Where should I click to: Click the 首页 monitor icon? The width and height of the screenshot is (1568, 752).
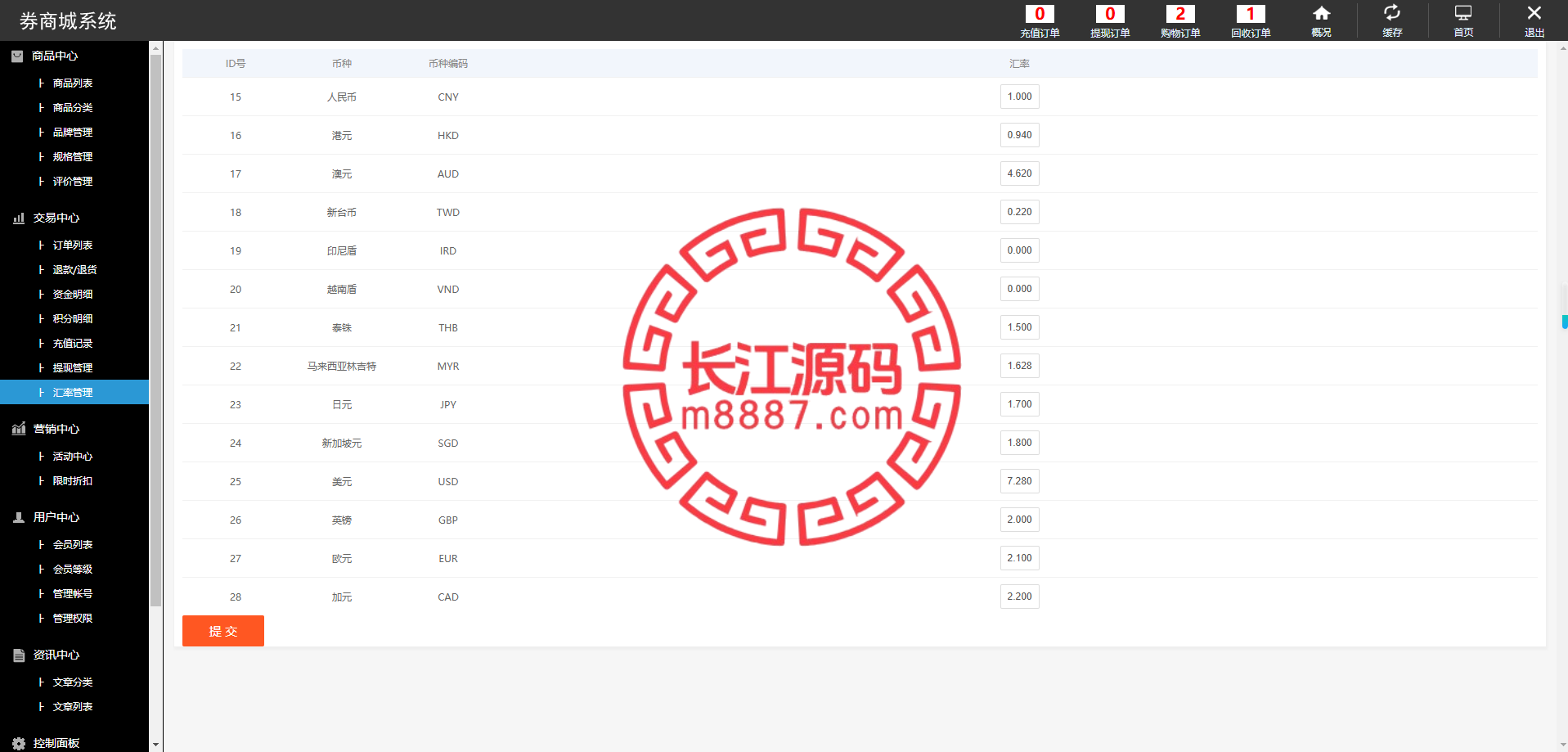tap(1463, 13)
